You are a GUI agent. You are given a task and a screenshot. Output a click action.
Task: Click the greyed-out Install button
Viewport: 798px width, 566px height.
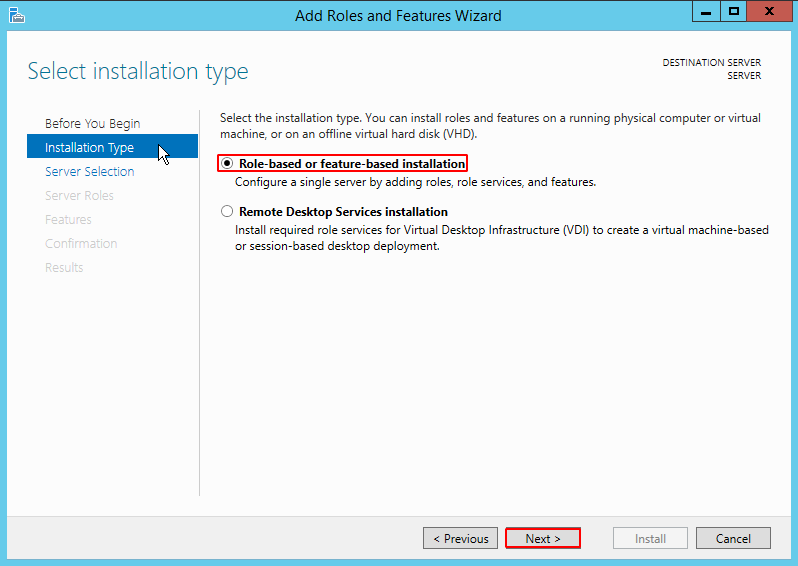click(650, 538)
